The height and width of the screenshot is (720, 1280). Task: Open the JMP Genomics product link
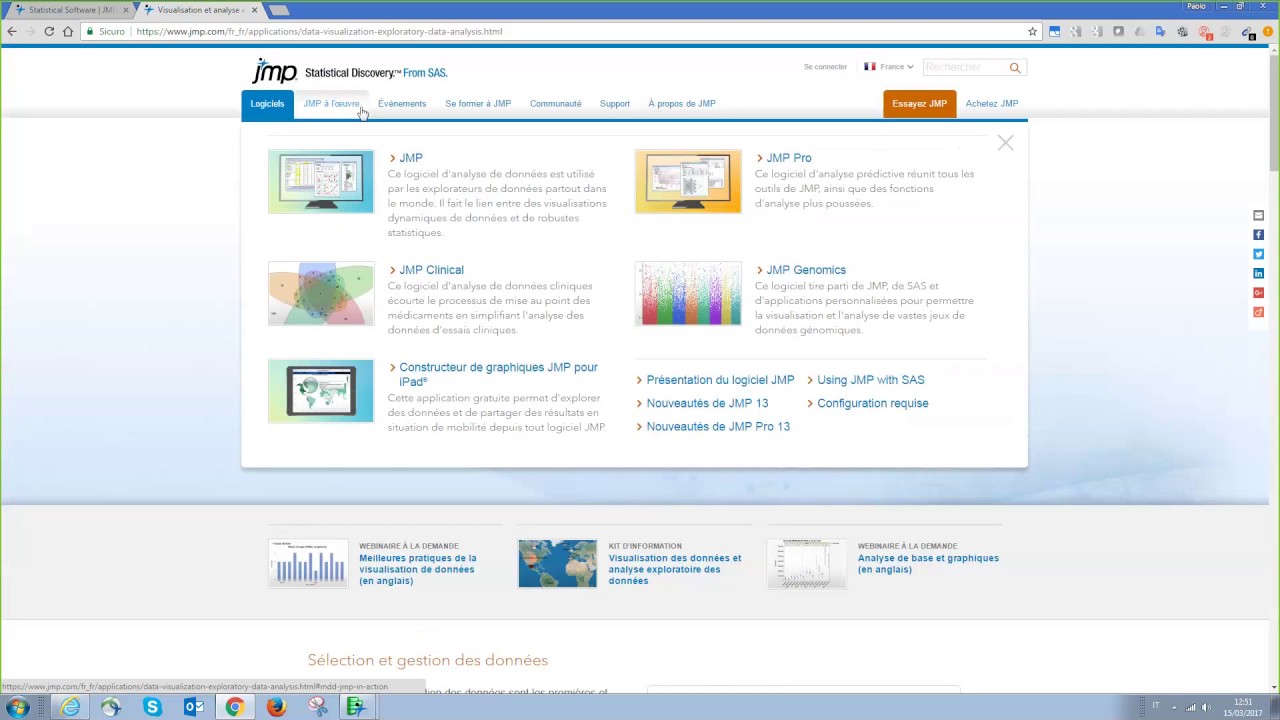pyautogui.click(x=805, y=270)
